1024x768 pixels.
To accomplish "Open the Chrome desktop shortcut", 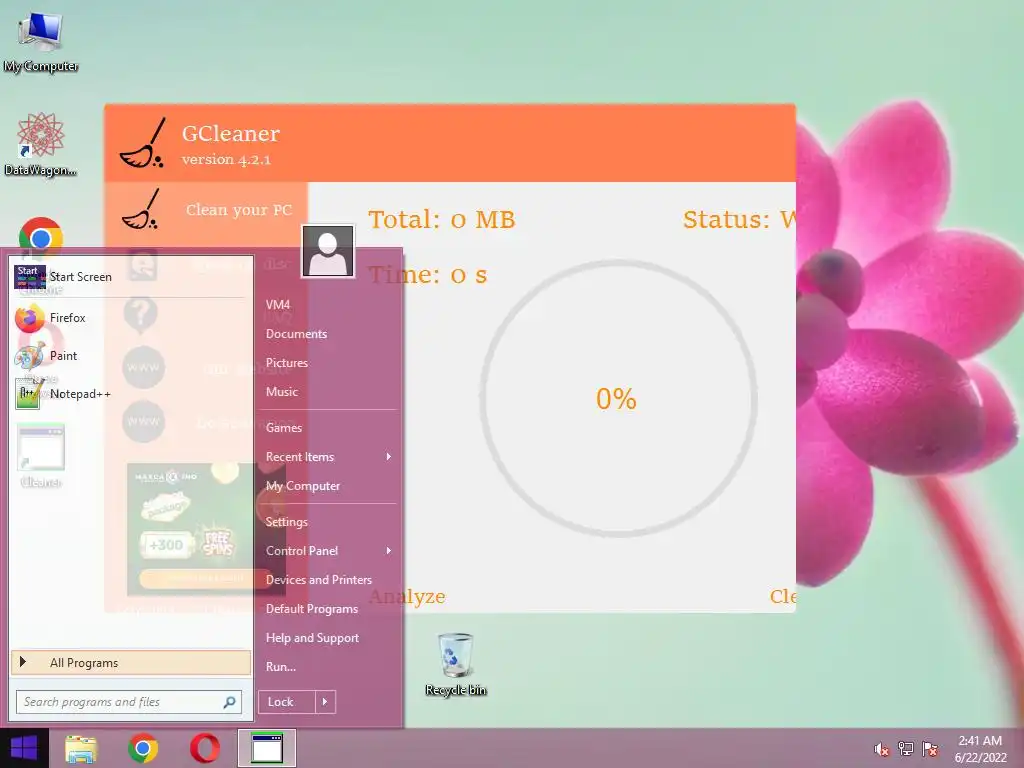I will click(x=40, y=236).
